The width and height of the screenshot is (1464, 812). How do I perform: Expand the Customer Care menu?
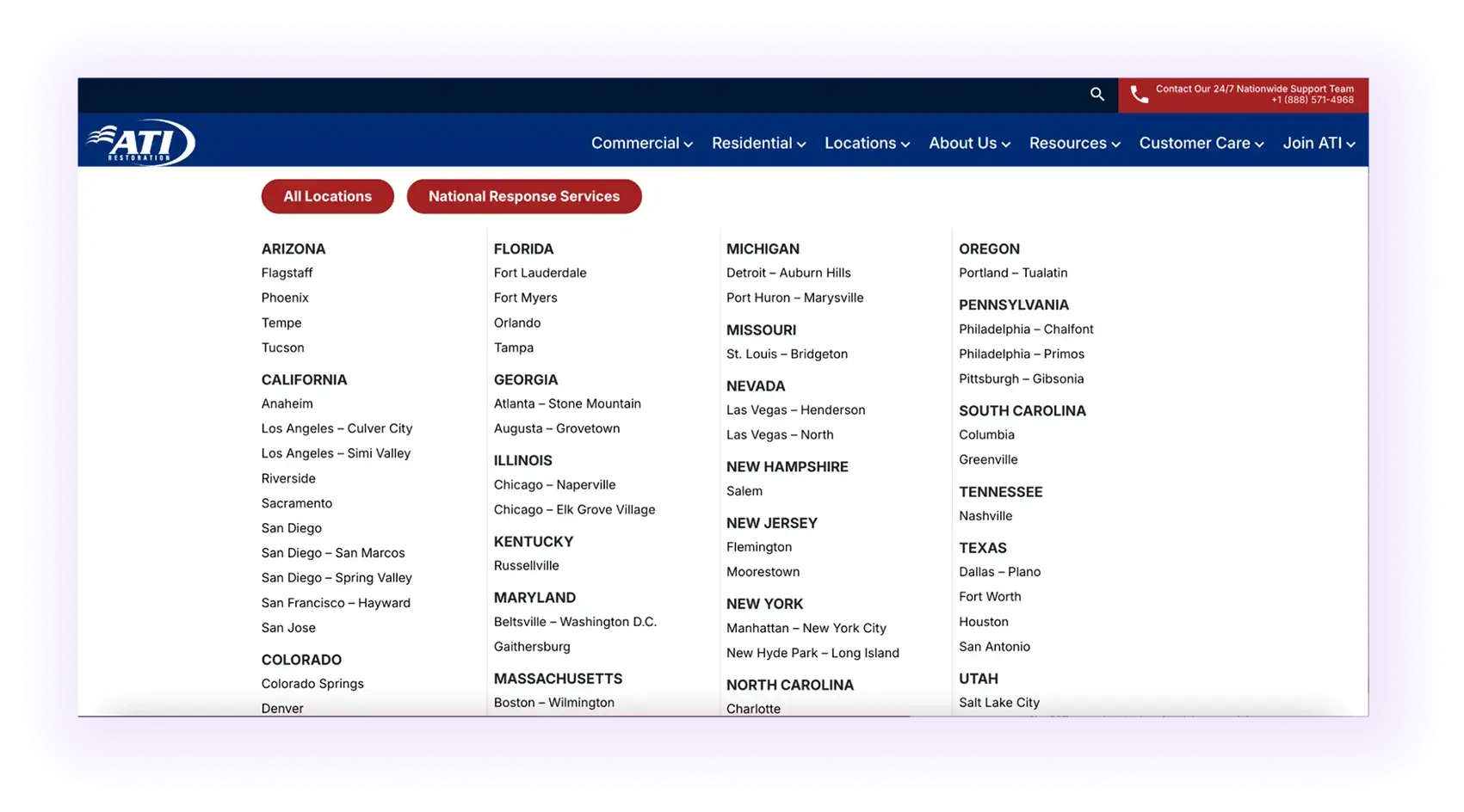[x=1201, y=144]
